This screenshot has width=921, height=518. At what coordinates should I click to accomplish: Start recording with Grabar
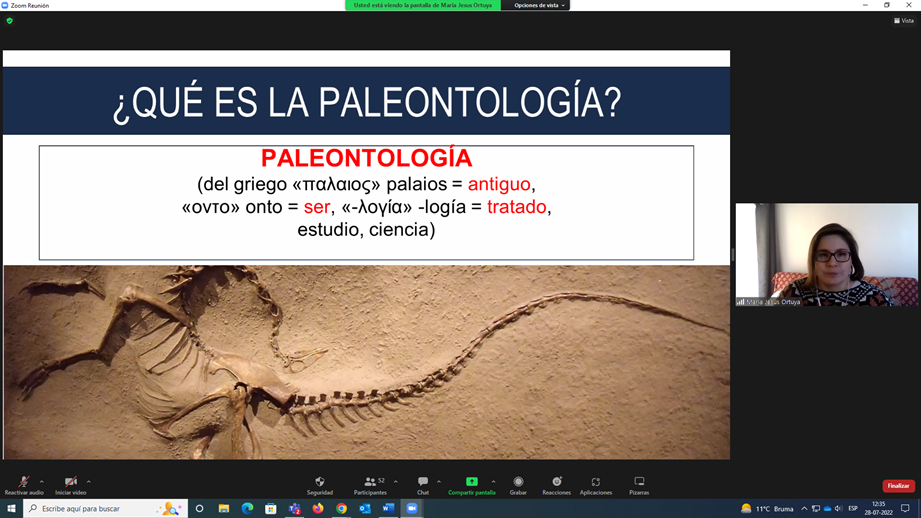coord(518,482)
